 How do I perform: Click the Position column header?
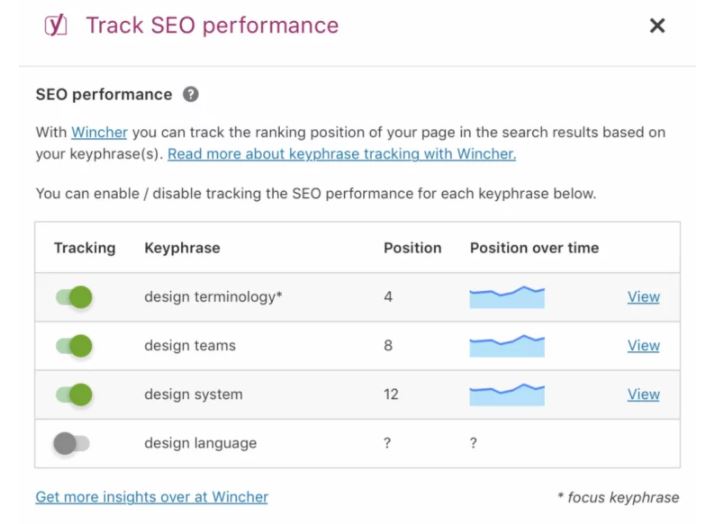coord(412,248)
